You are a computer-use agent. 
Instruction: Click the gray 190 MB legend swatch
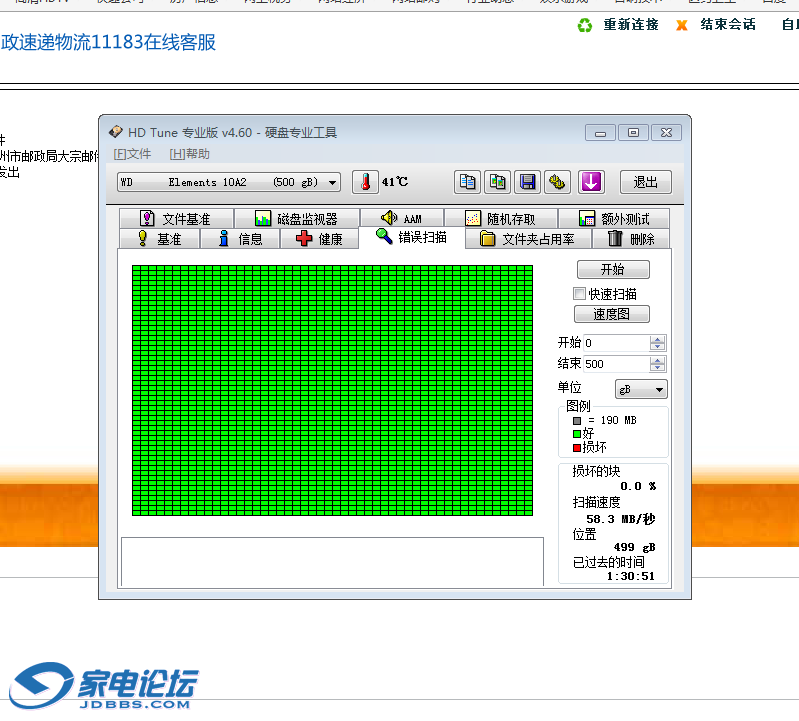click(x=577, y=421)
